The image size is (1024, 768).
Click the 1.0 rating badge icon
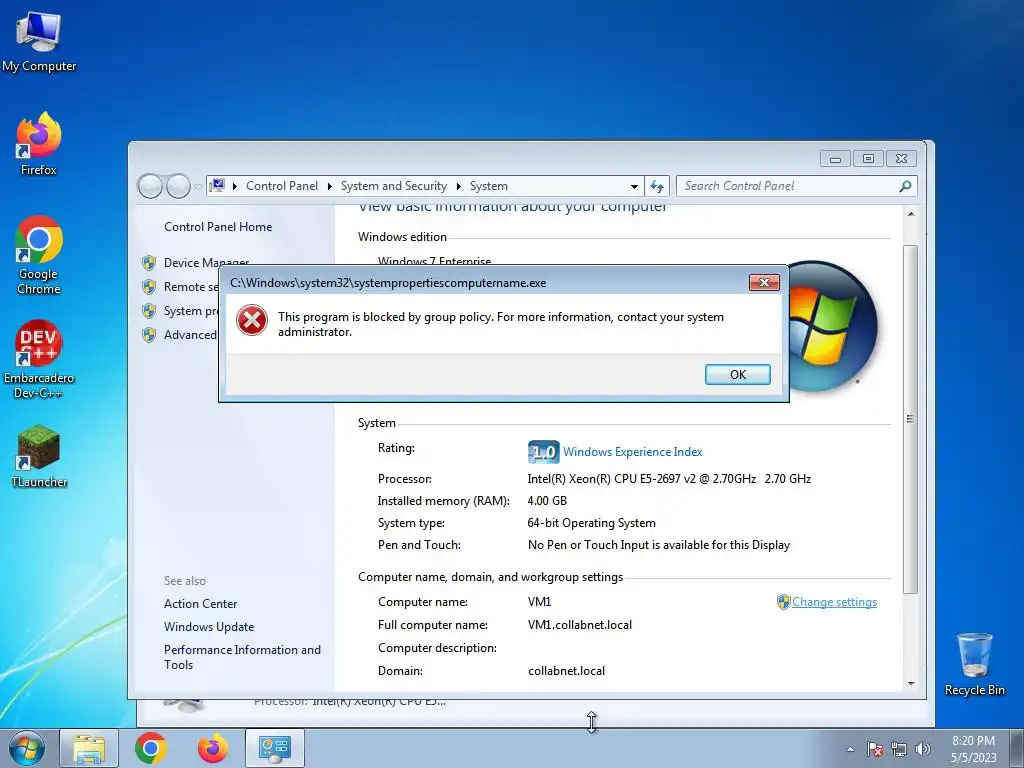543,452
